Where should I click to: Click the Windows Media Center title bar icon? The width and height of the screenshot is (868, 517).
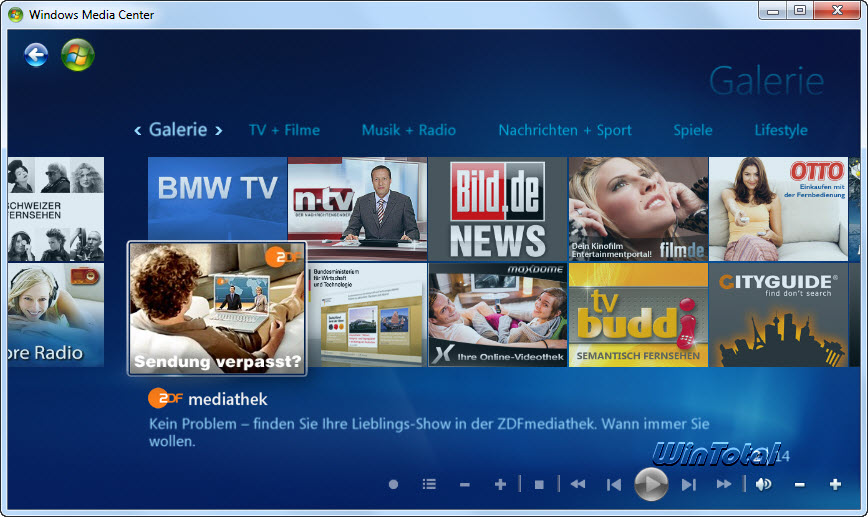[16, 14]
